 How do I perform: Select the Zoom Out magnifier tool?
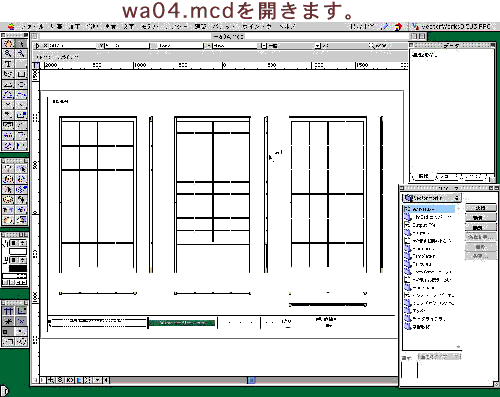(21, 53)
